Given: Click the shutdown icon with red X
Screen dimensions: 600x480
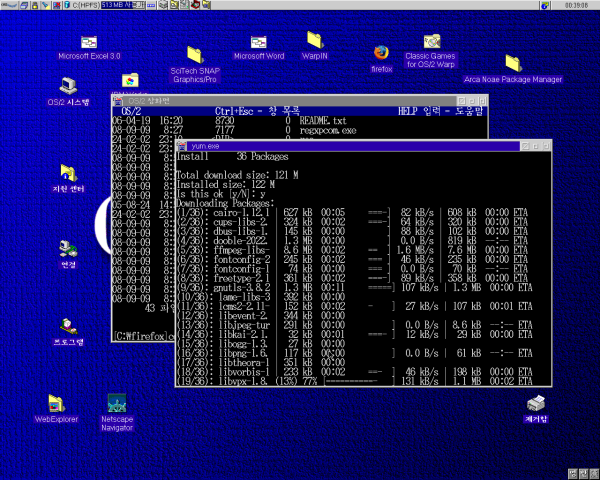Looking at the screenshot, I should 57,5.
